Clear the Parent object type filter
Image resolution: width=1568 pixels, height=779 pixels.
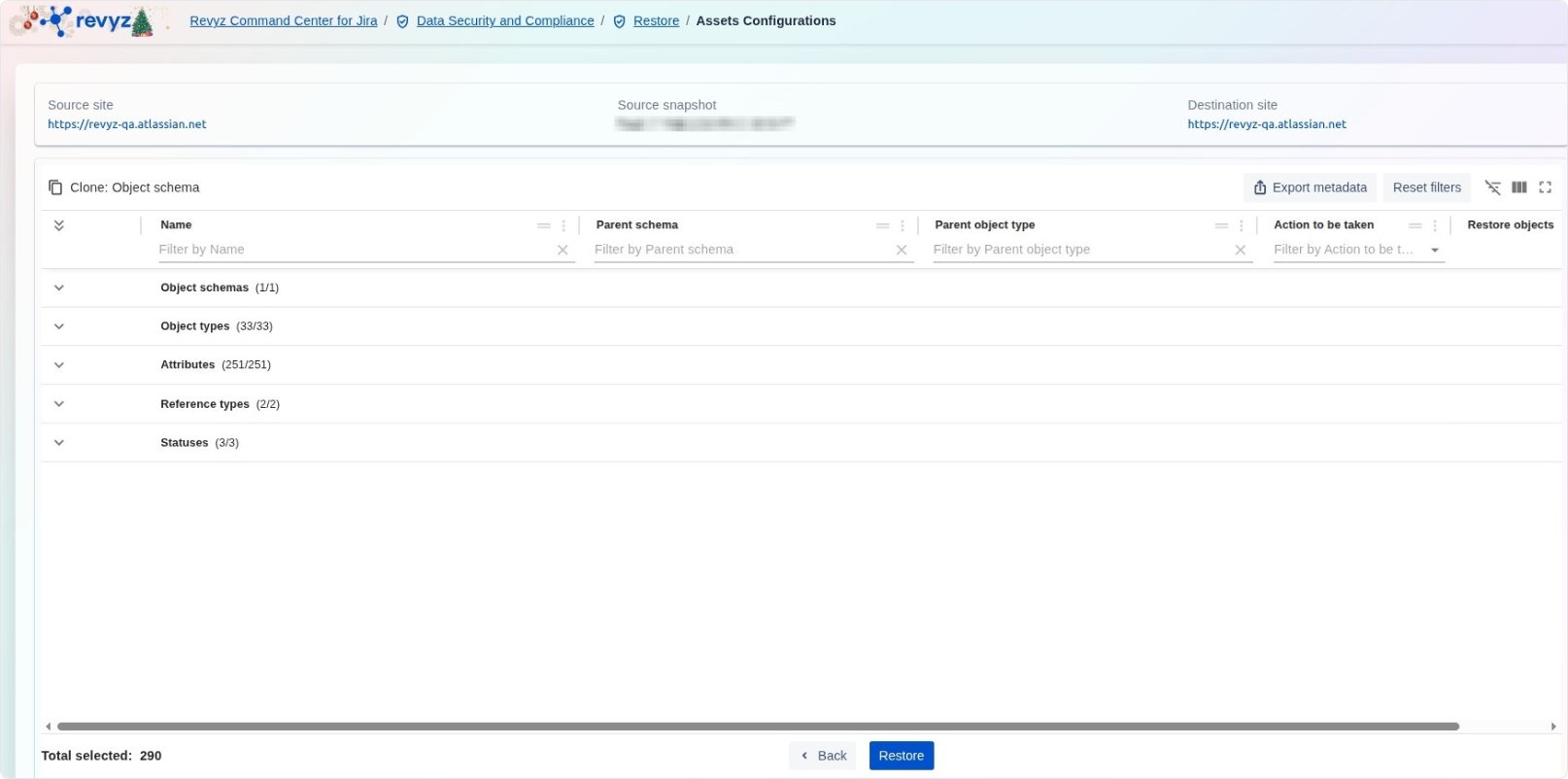click(1240, 250)
